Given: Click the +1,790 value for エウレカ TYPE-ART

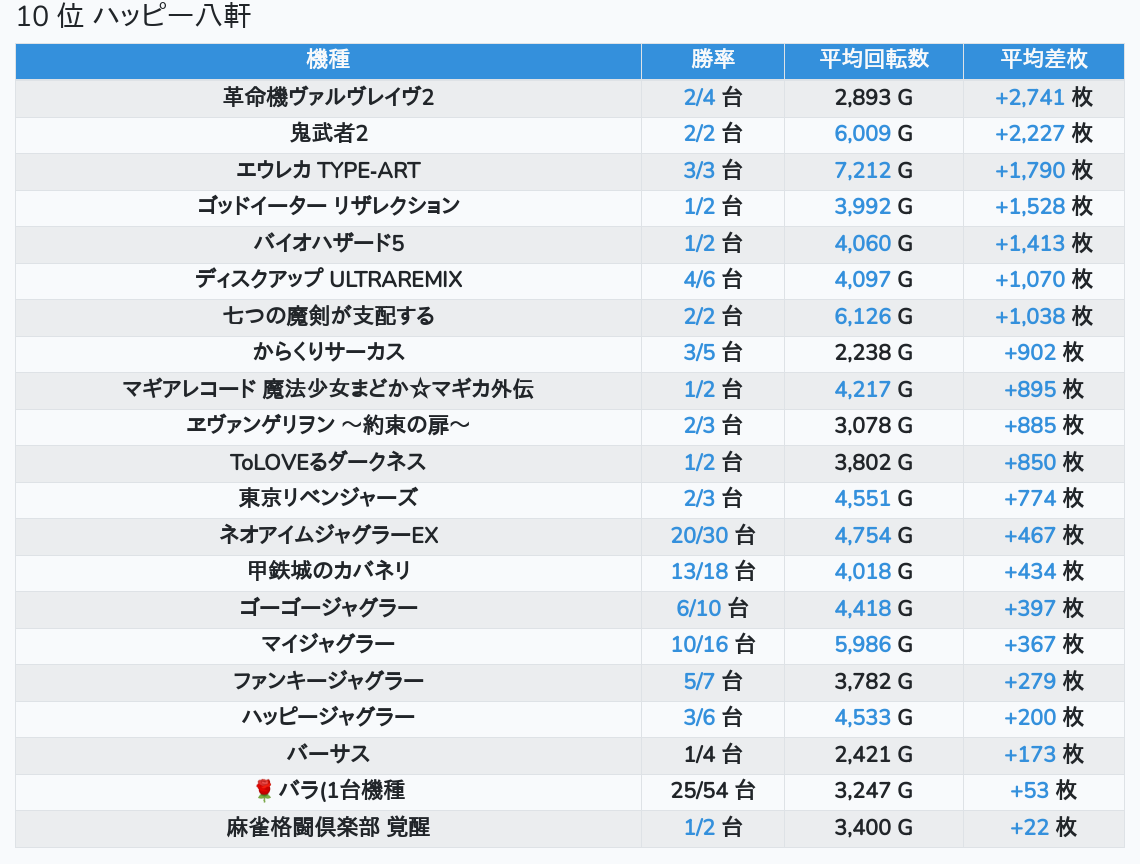Looking at the screenshot, I should 1029,170.
